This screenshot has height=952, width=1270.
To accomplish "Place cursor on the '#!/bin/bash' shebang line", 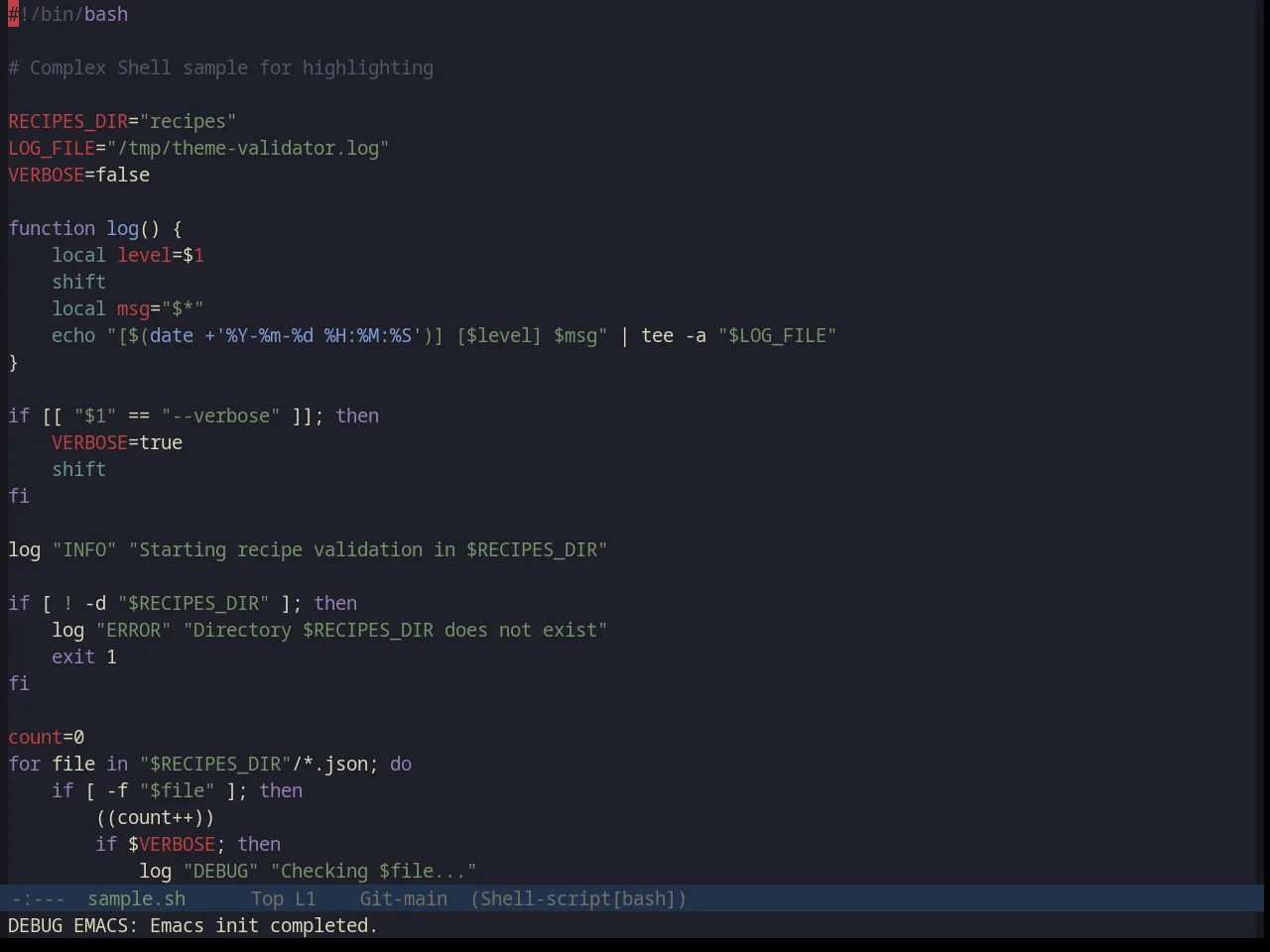I will [x=68, y=14].
